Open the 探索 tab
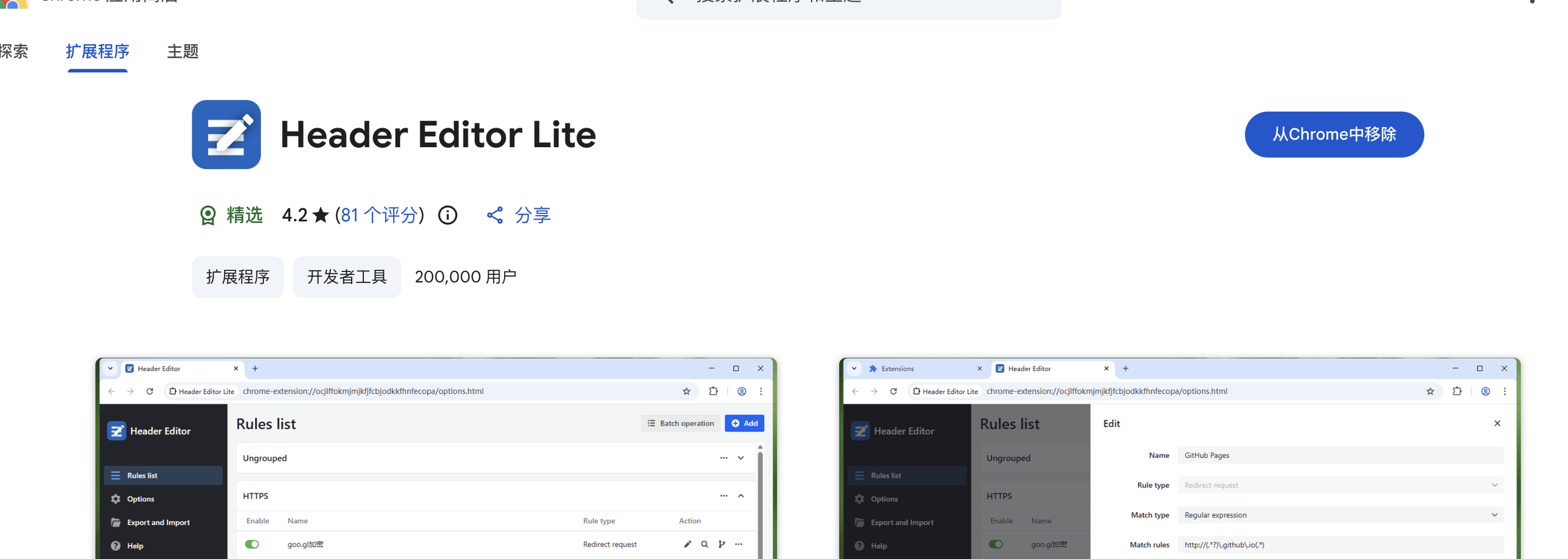 (13, 51)
